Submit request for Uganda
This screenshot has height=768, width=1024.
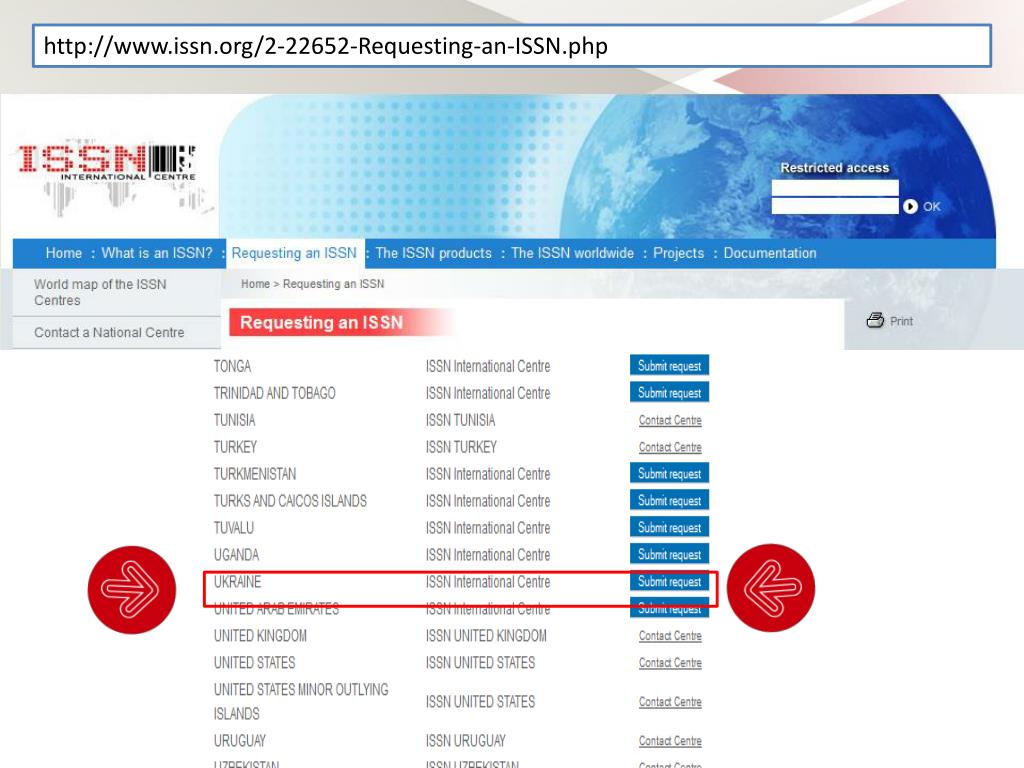[x=669, y=554]
